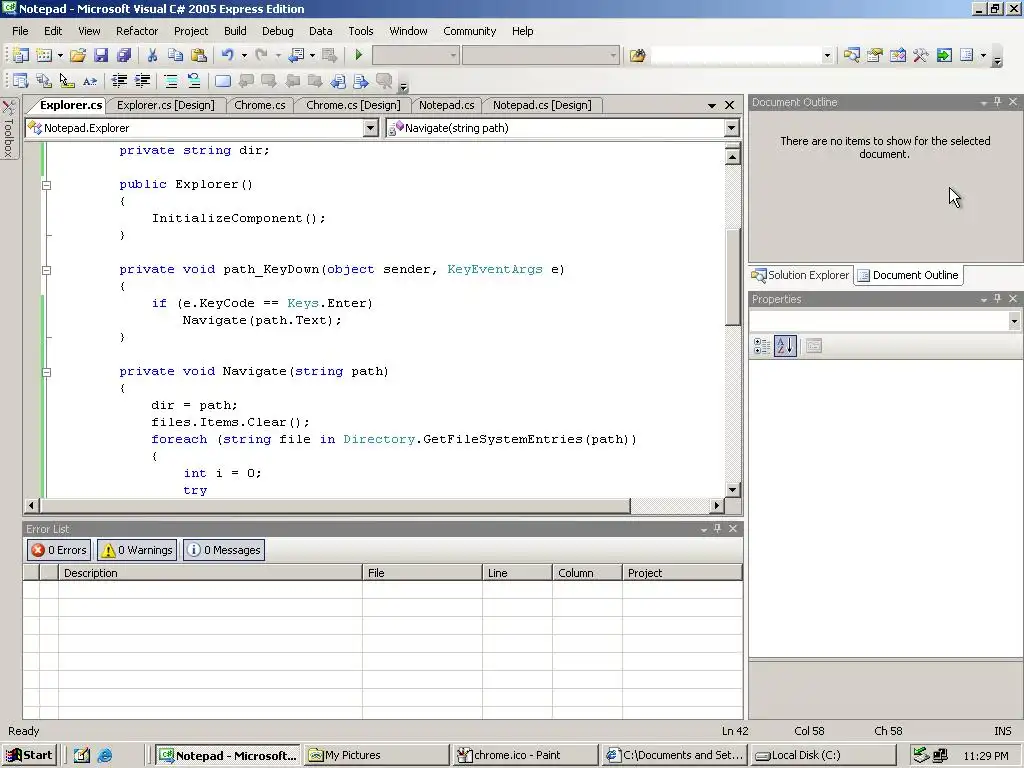The width and height of the screenshot is (1024, 768).
Task: Toggle the 0 Errors filter
Action: click(x=59, y=550)
